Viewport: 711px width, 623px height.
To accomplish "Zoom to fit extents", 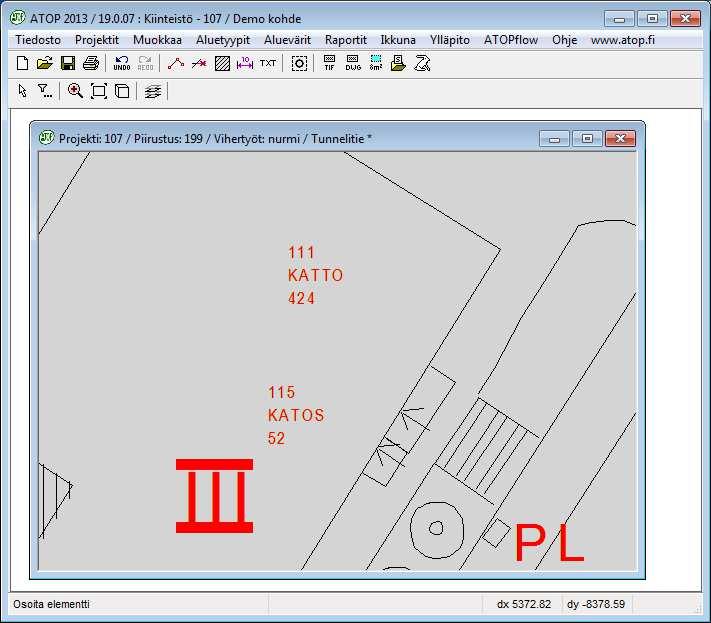I will pyautogui.click(x=99, y=91).
